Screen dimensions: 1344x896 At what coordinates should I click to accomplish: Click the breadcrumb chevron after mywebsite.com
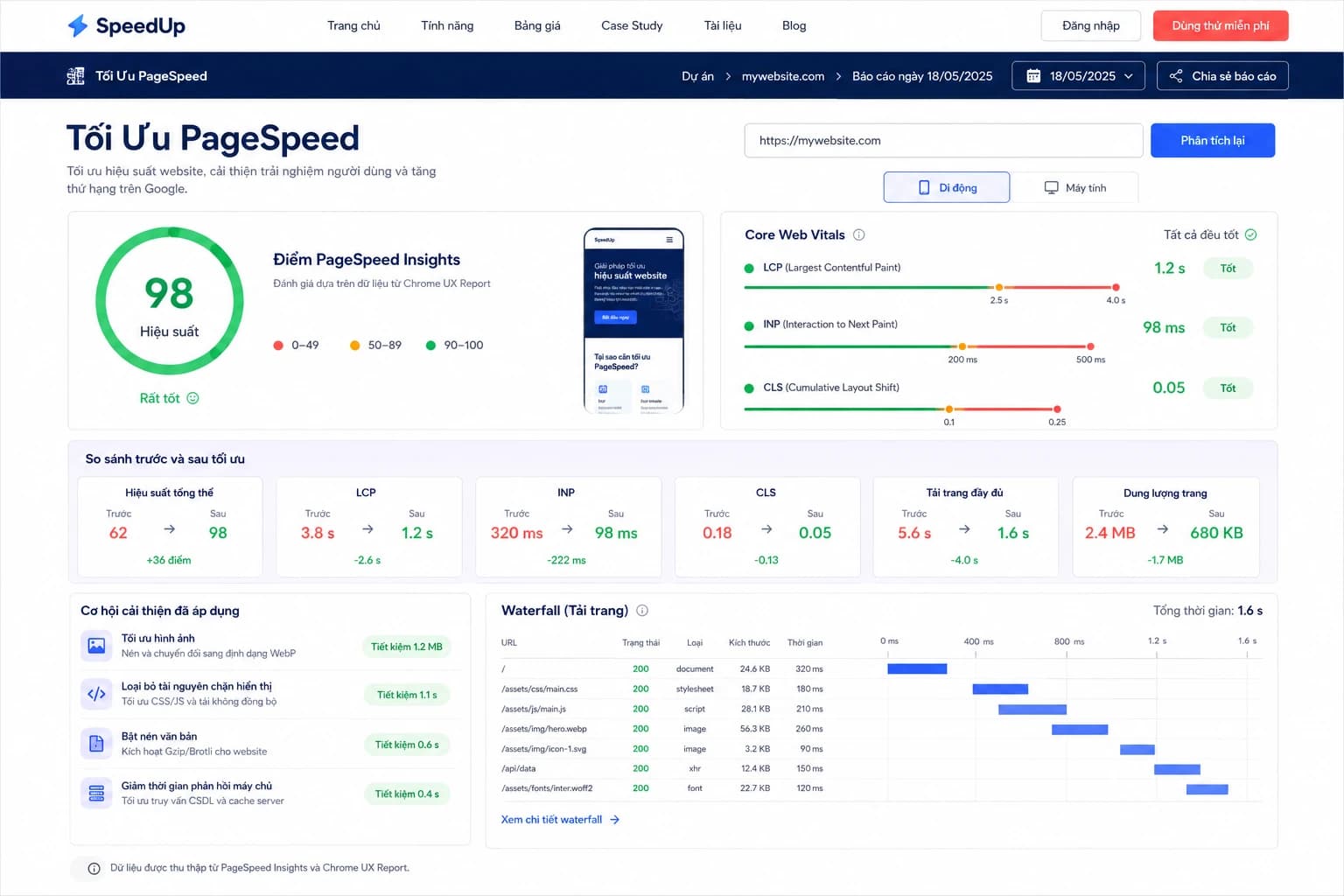tap(838, 76)
